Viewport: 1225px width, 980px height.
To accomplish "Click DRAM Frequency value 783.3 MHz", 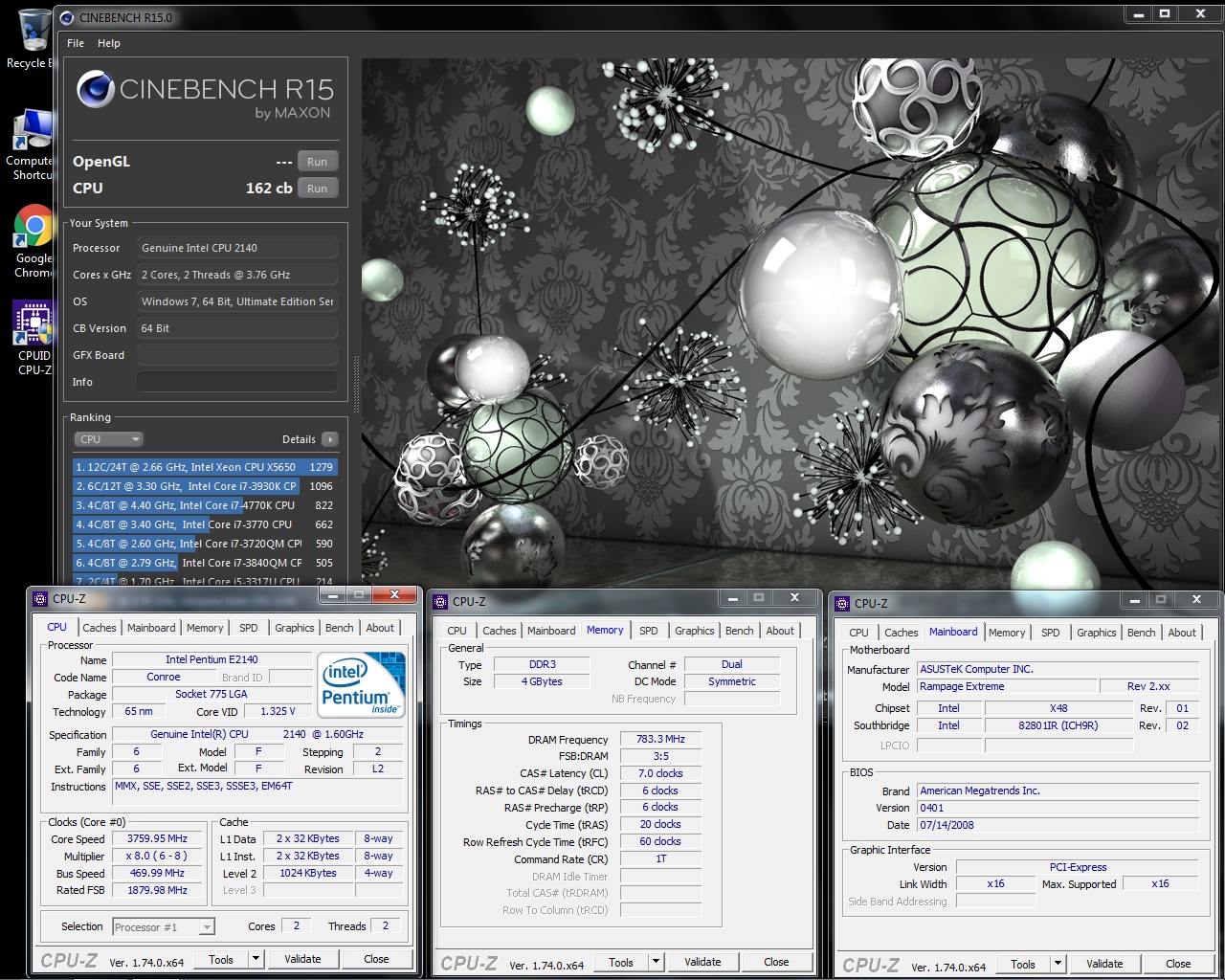I will (660, 739).
